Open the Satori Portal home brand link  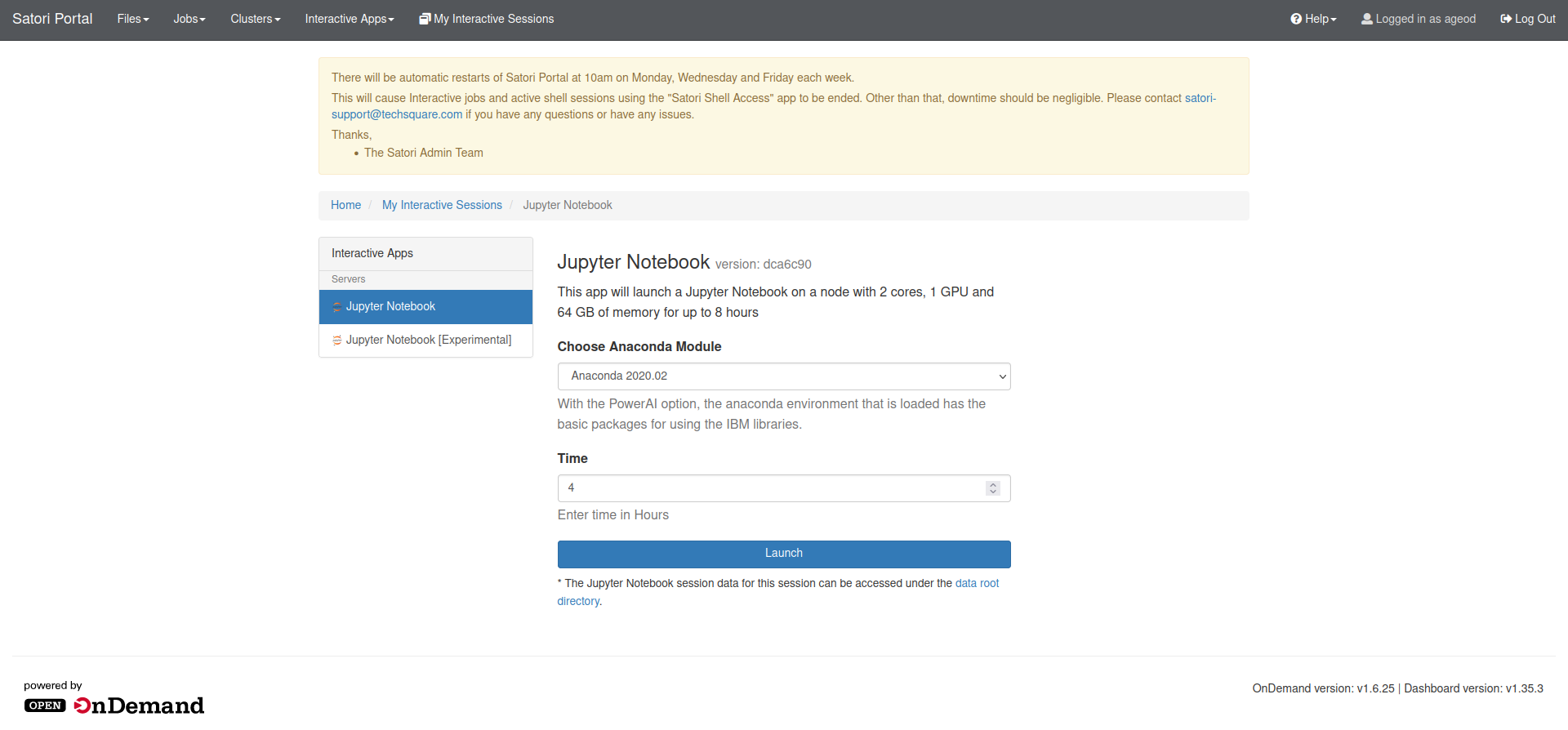[x=52, y=19]
